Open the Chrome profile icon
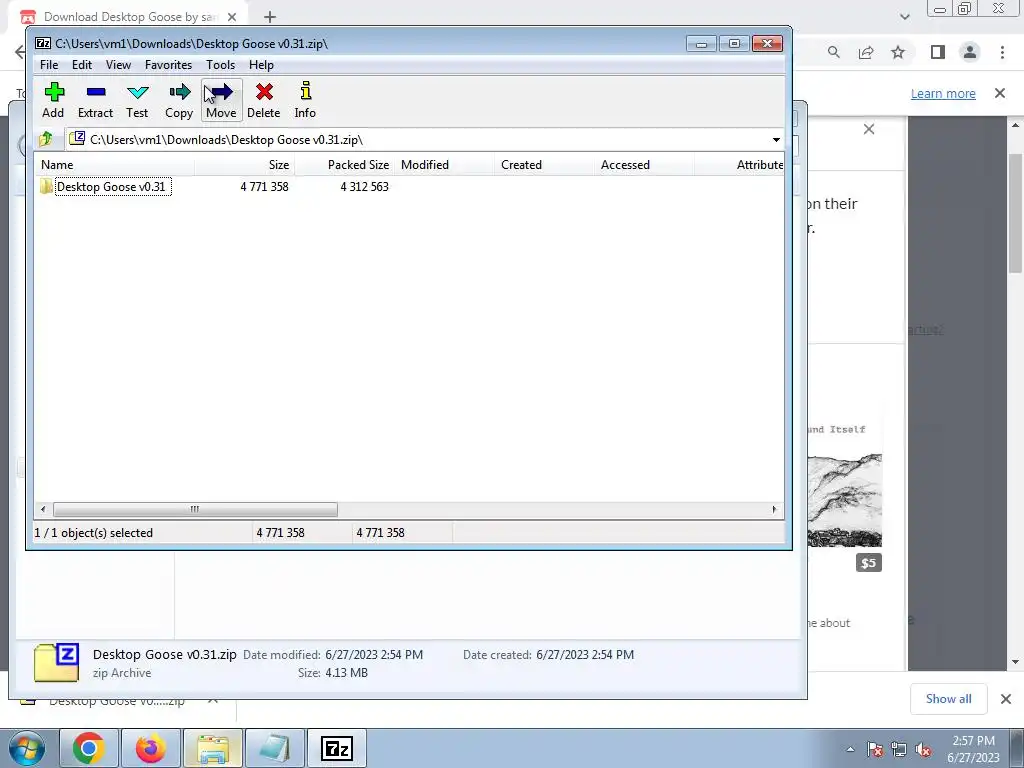 [970, 52]
